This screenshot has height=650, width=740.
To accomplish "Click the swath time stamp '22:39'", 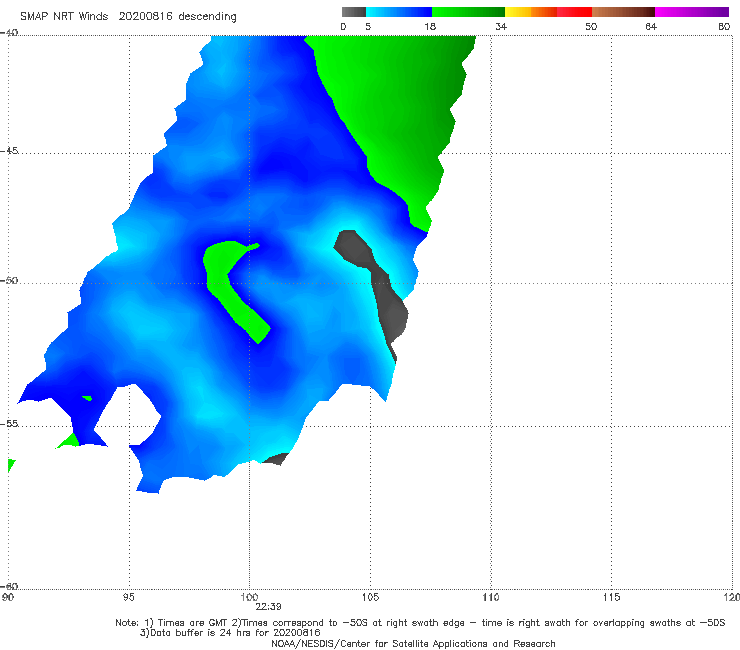I will click(269, 607).
